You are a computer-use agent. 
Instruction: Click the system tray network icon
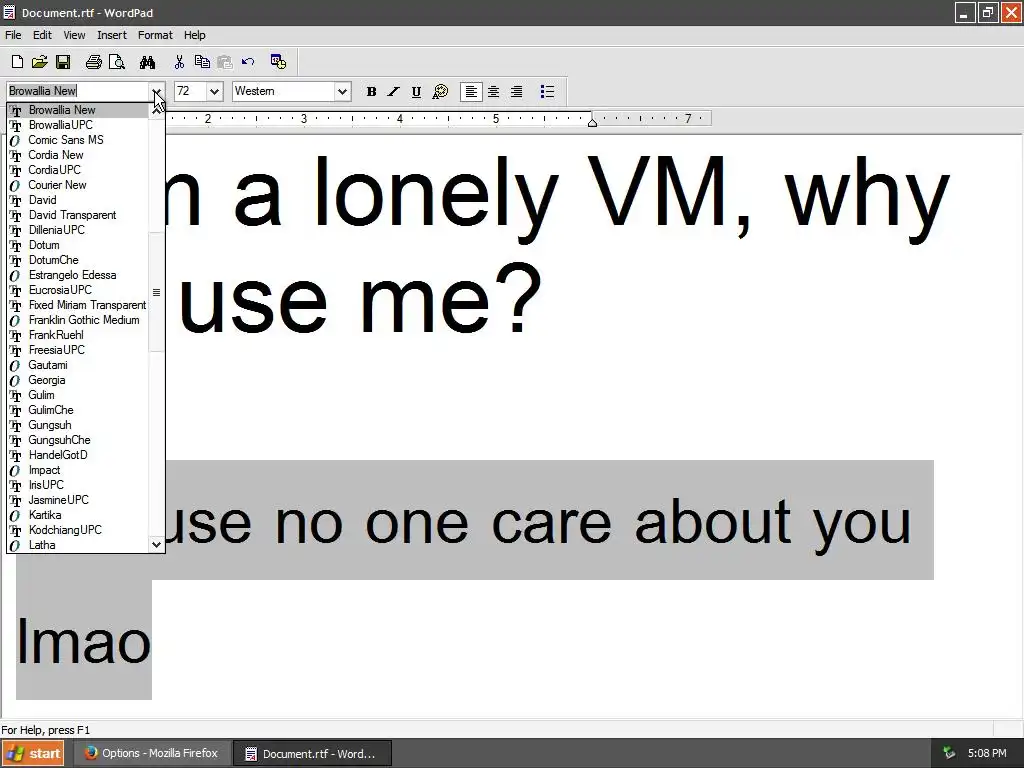949,754
